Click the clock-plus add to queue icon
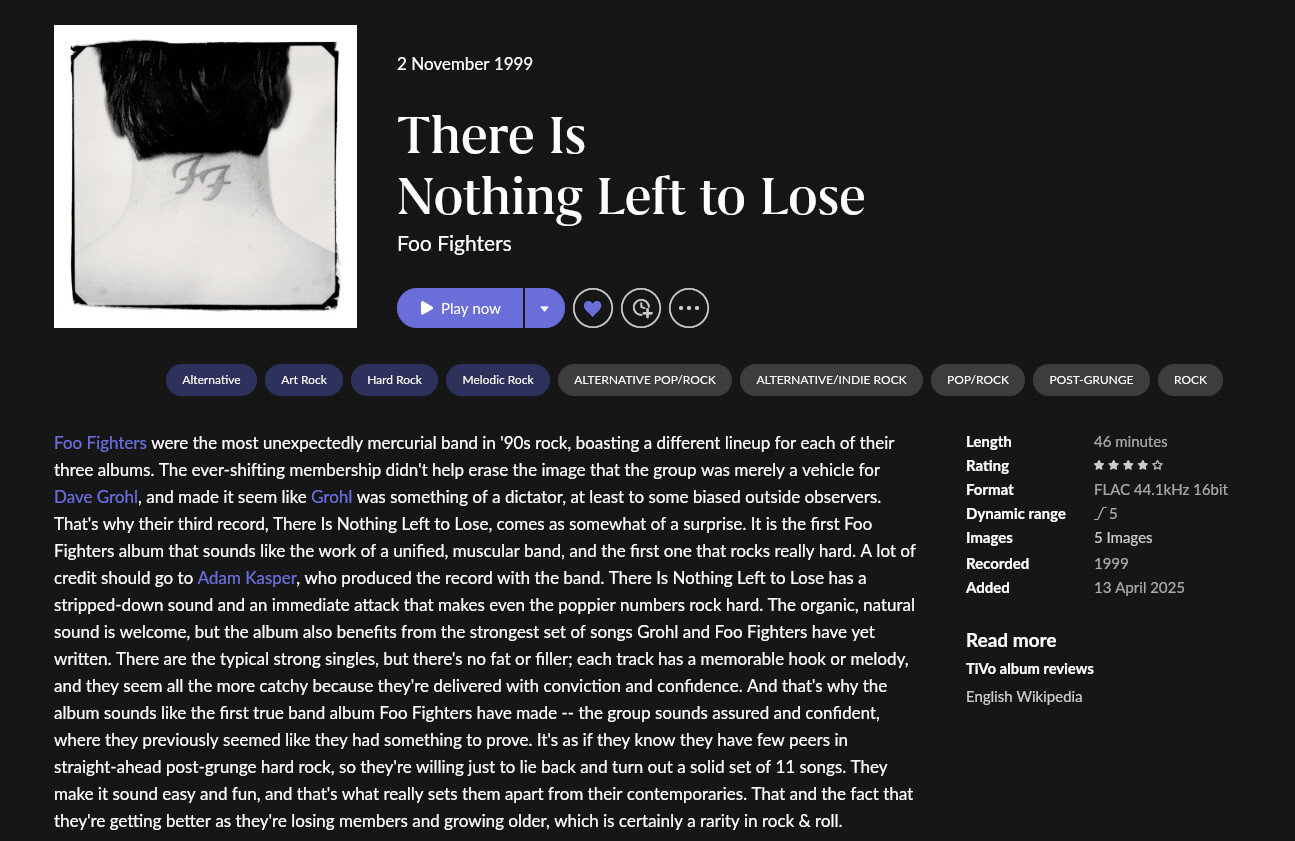The width and height of the screenshot is (1295, 841). [x=641, y=308]
